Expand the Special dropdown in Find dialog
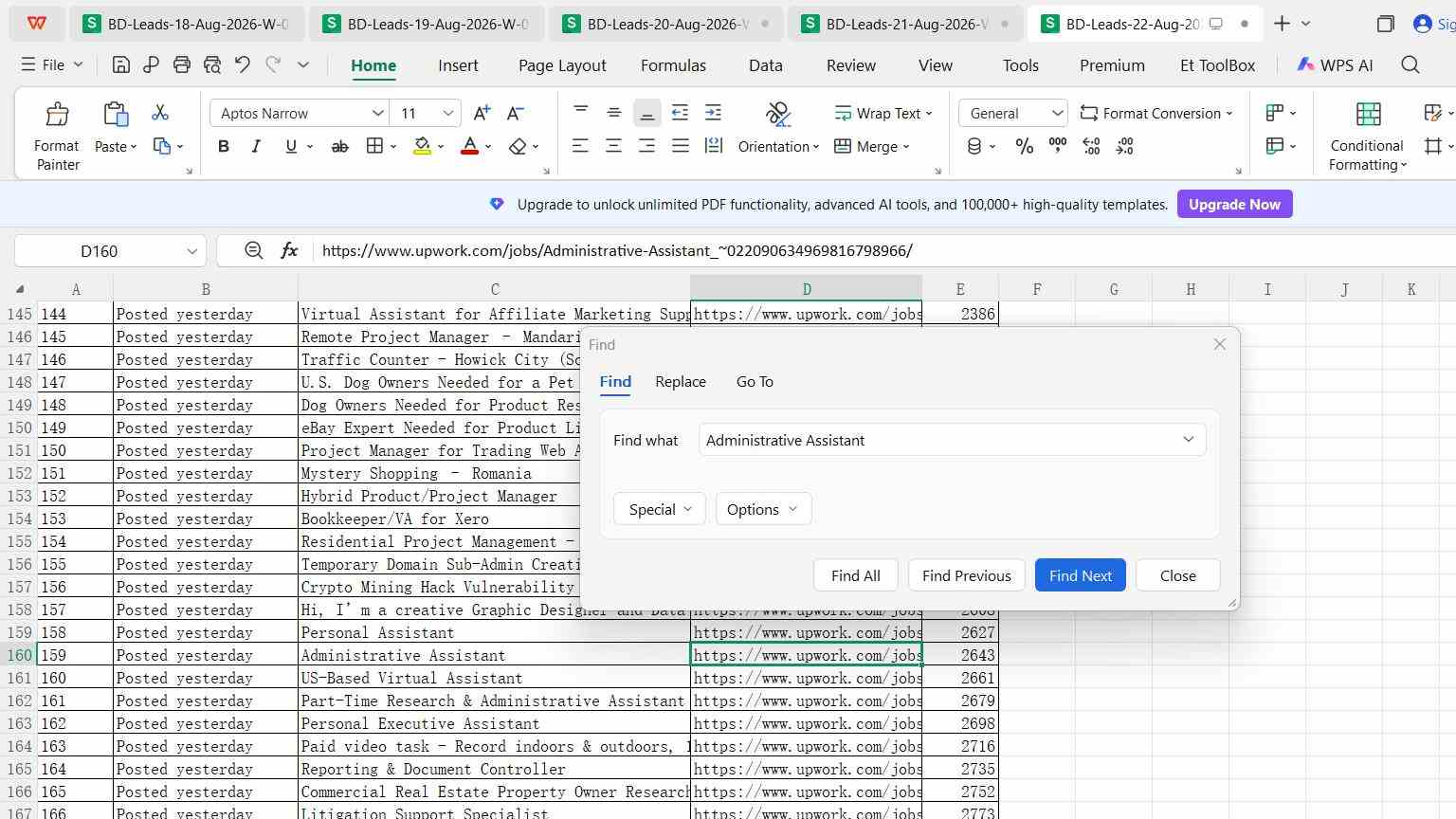 [660, 509]
